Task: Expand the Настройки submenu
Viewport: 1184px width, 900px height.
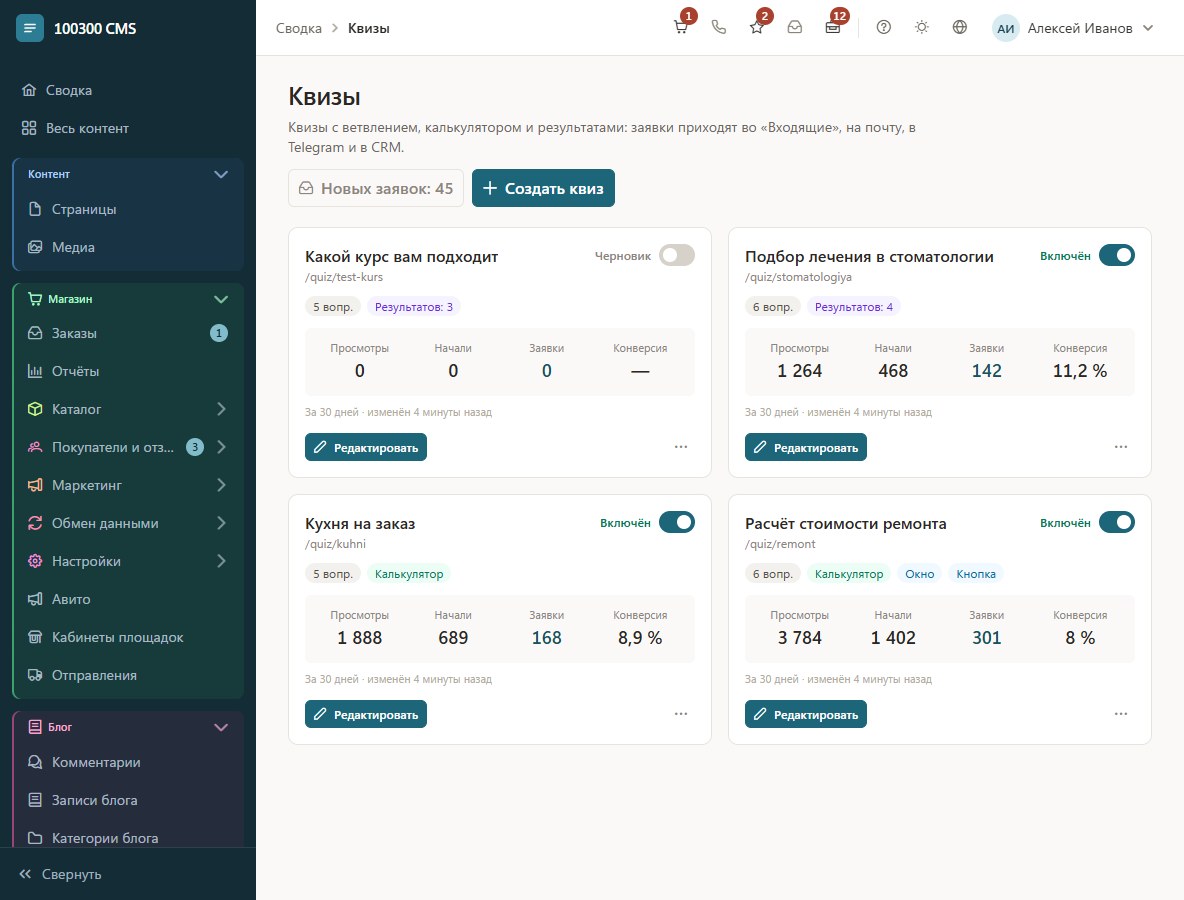Action: click(x=221, y=561)
